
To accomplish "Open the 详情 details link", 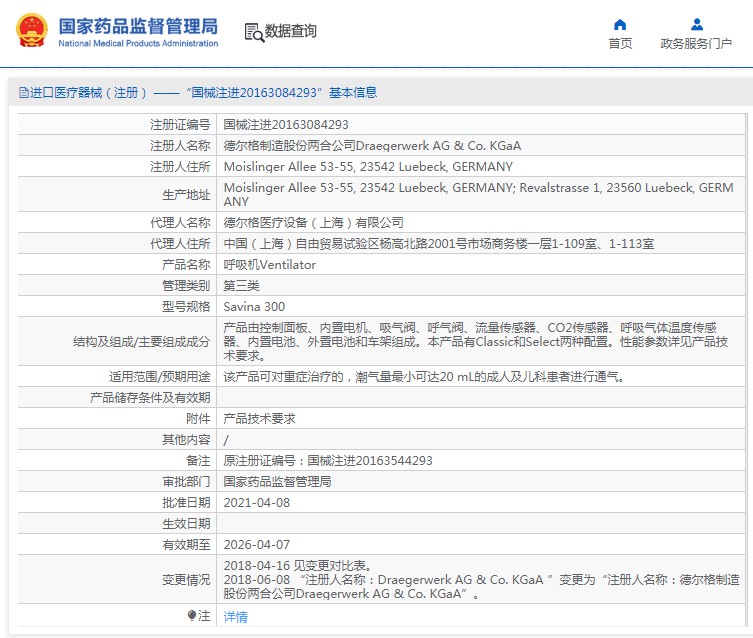I will tap(235, 617).
